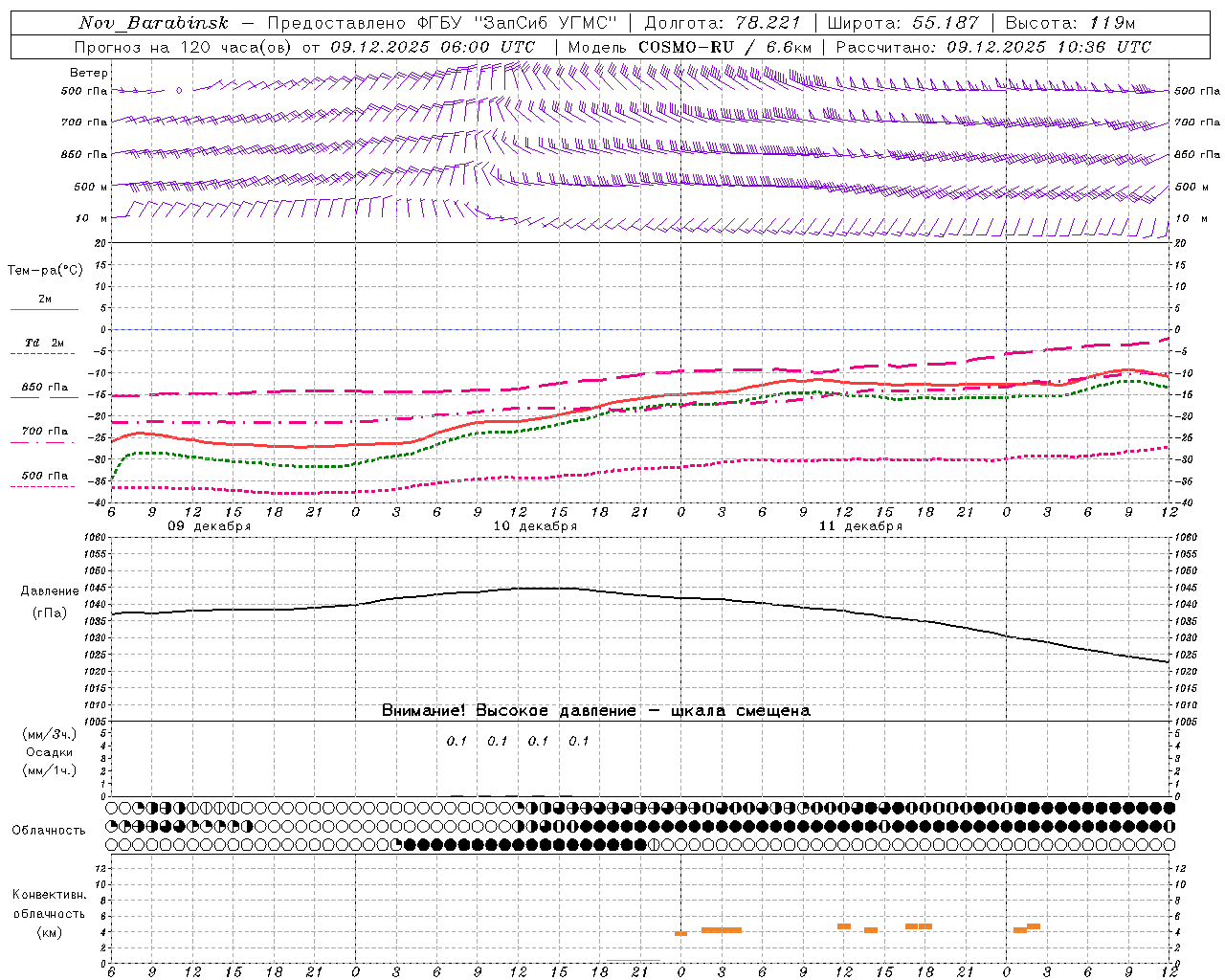This screenshot has height=980, width=1225.
Task: Click the '2м' temperature legend entry
Action: pyautogui.click(x=45, y=299)
